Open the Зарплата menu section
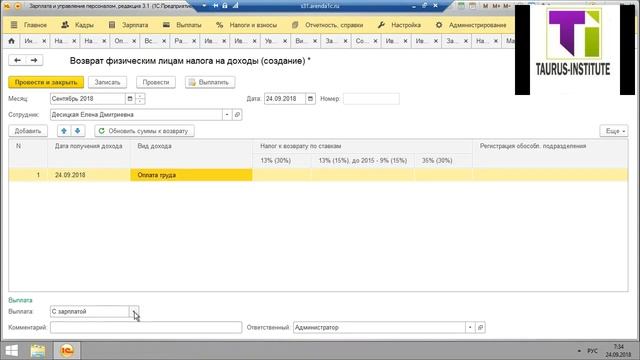The width and height of the screenshot is (640, 360). pyautogui.click(x=129, y=25)
